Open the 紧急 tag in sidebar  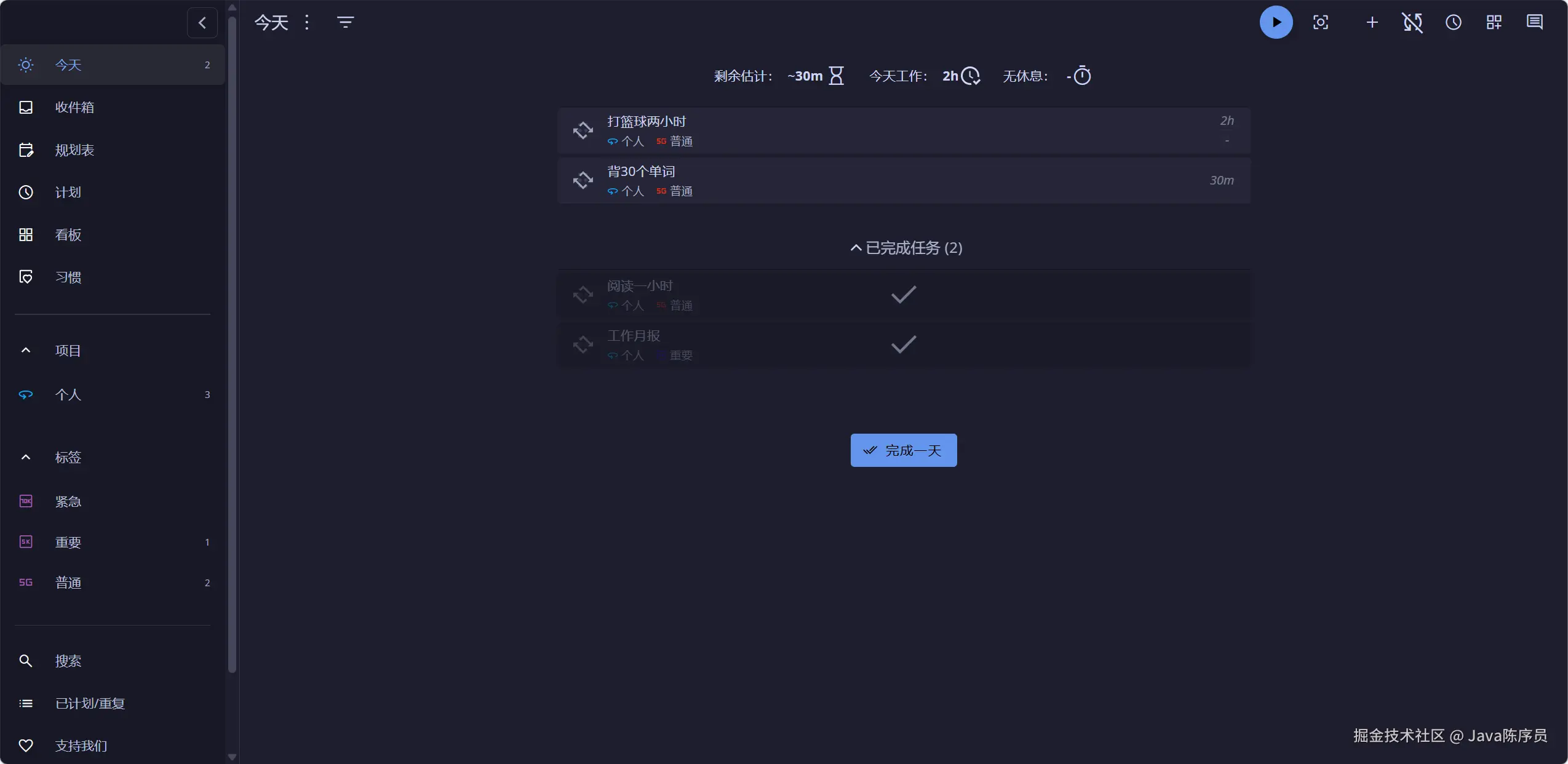68,501
